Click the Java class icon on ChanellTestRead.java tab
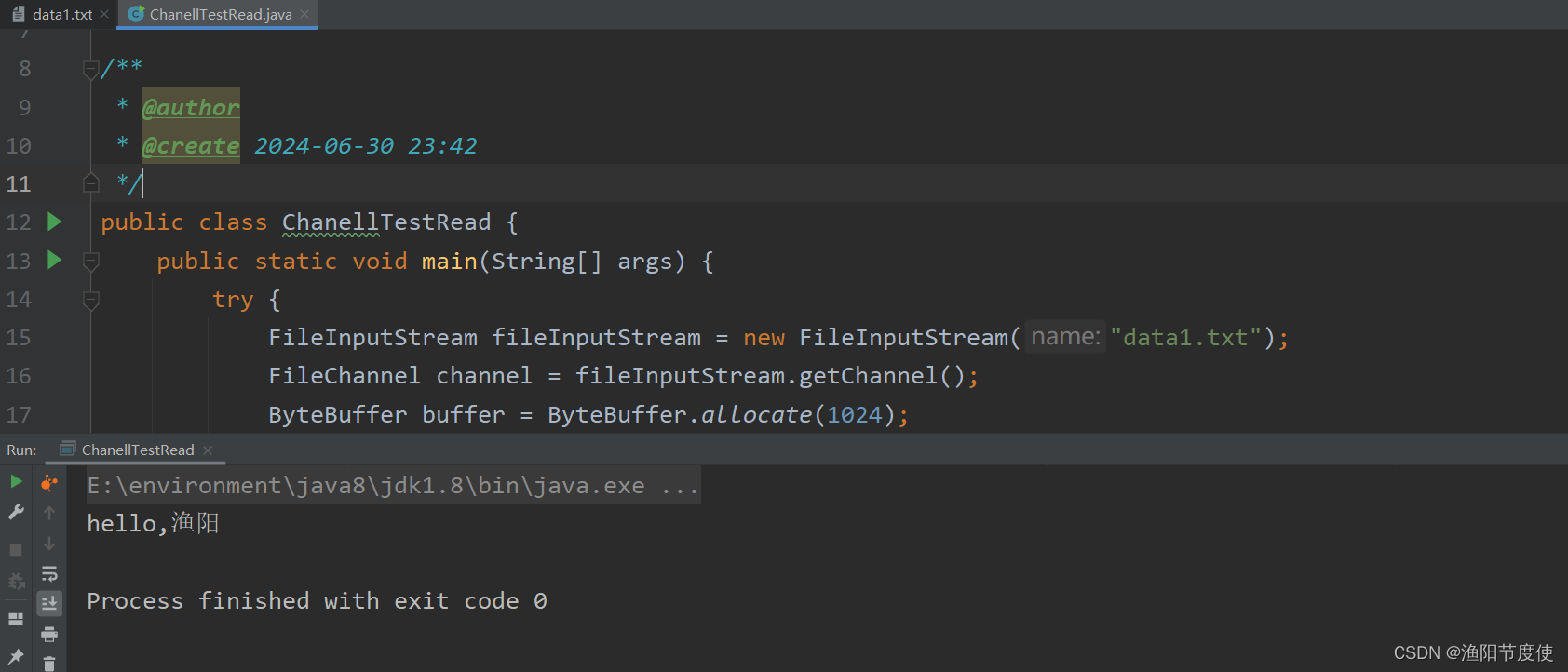The image size is (1568, 672). (x=136, y=14)
